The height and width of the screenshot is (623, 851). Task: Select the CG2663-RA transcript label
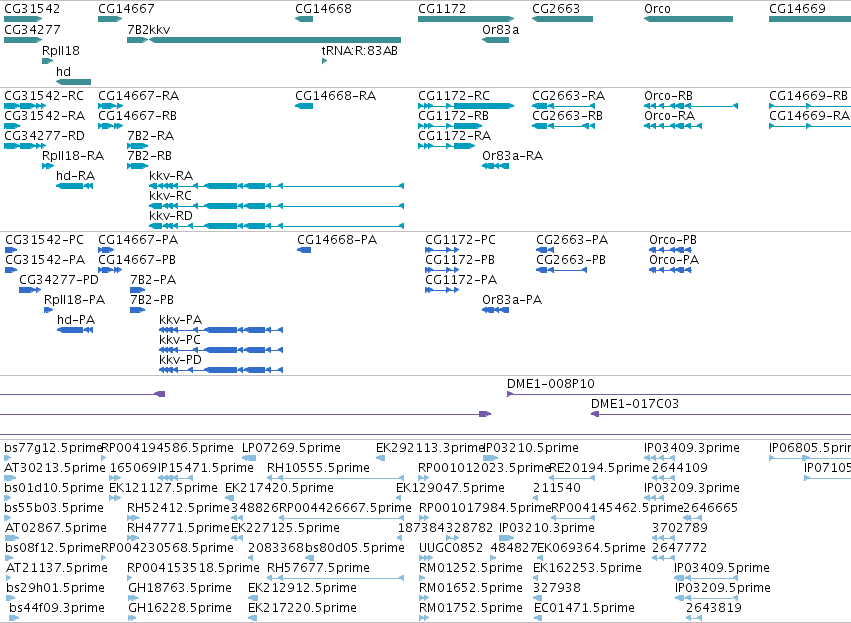[568, 96]
